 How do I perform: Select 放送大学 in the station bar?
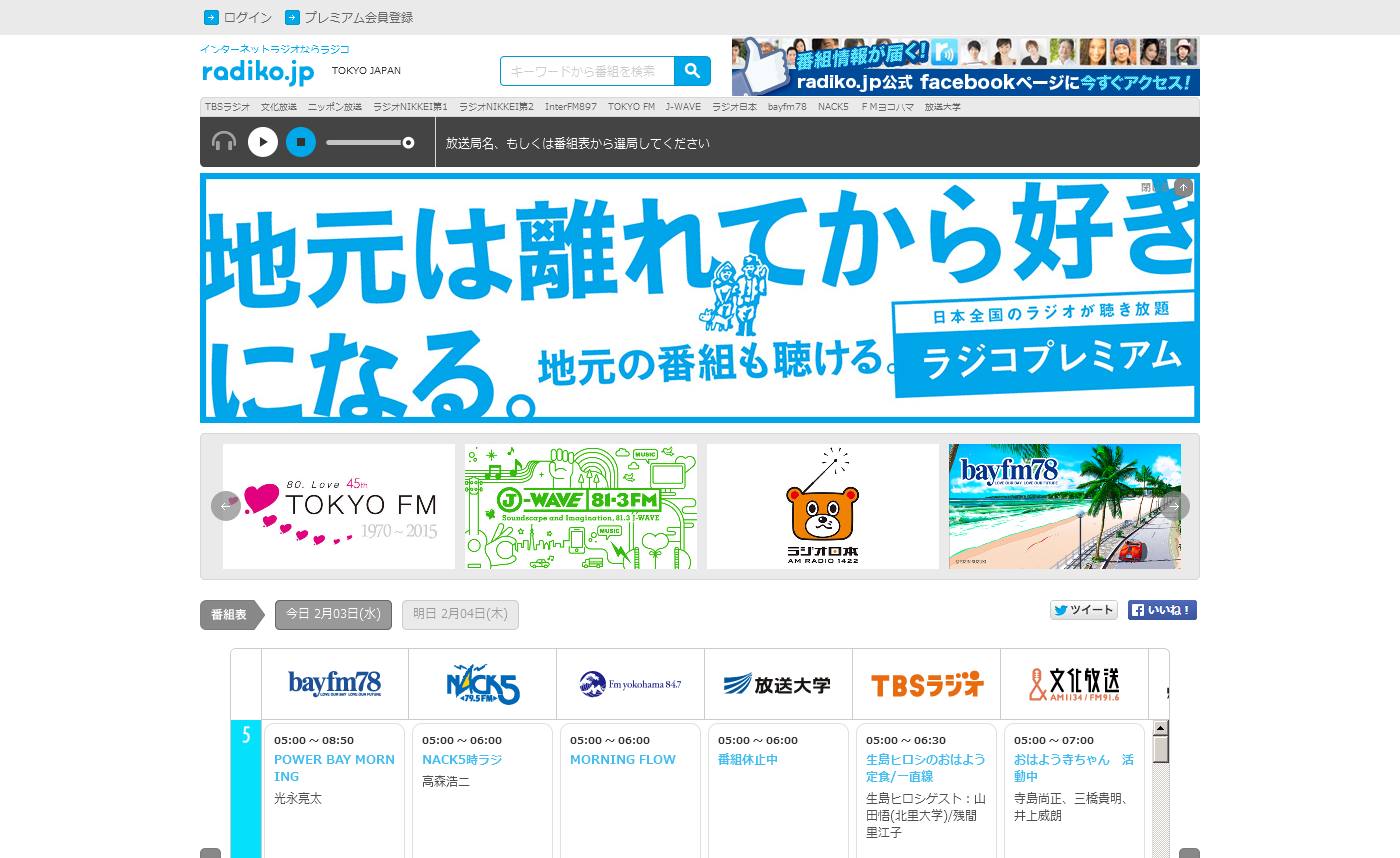942,107
